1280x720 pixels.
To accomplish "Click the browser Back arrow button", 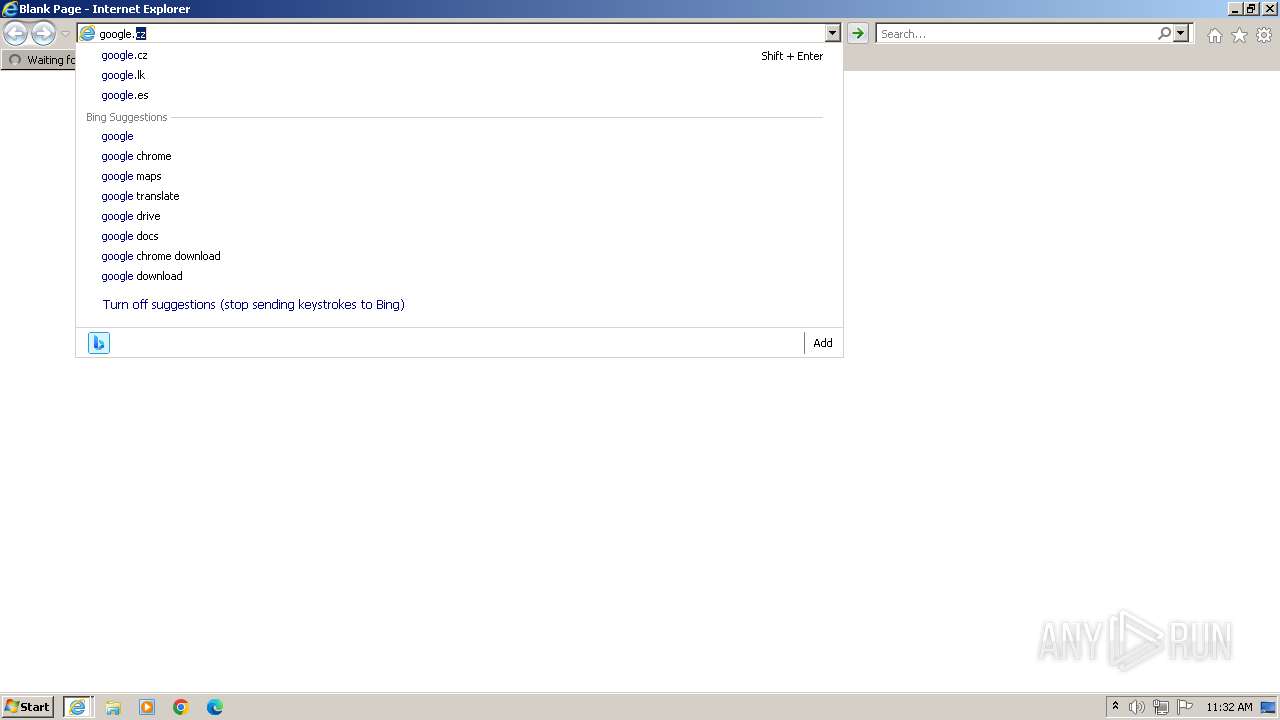I will click(15, 34).
